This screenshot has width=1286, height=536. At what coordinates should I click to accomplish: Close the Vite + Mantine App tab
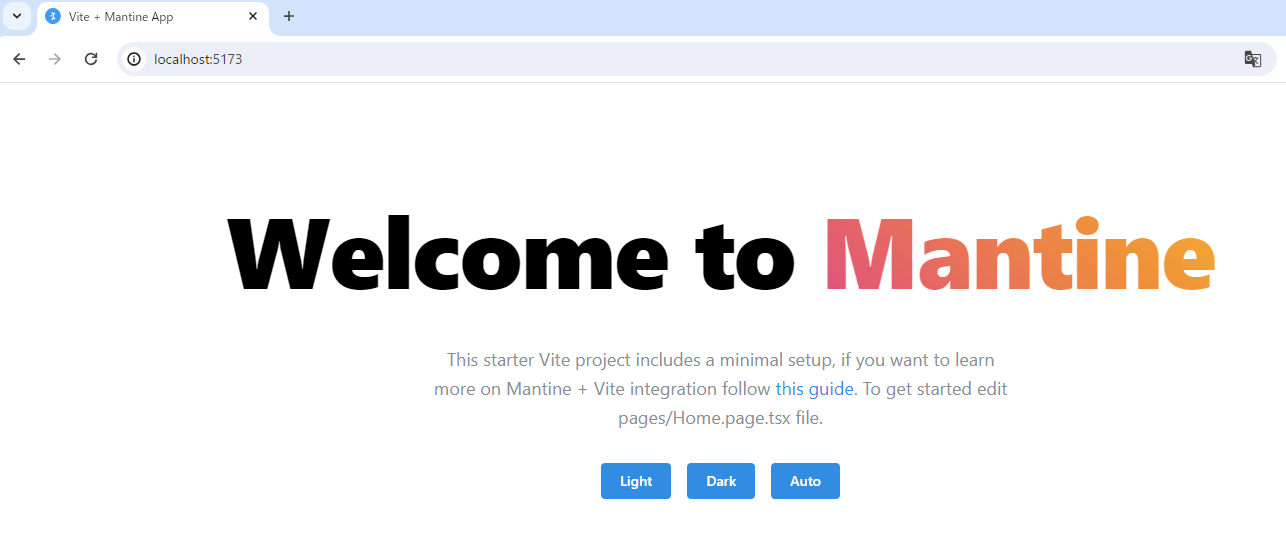[x=253, y=17]
